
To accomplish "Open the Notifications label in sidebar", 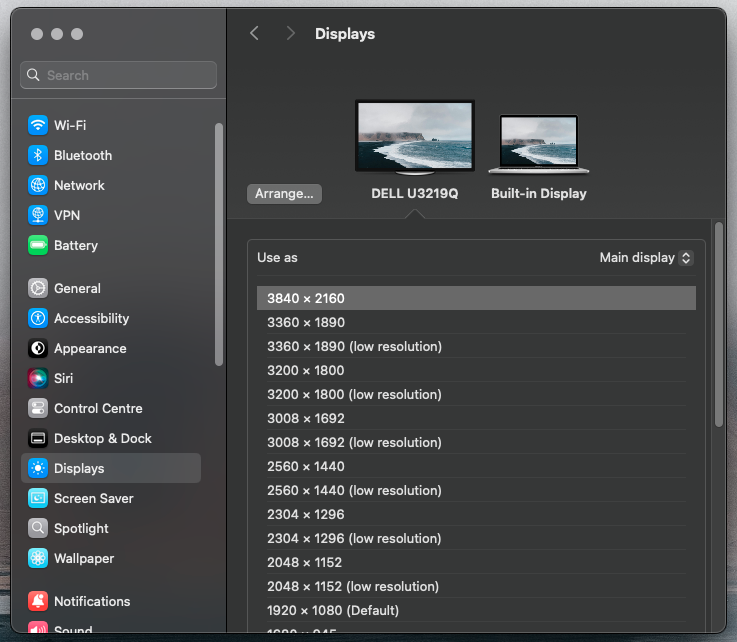I will coord(92,602).
